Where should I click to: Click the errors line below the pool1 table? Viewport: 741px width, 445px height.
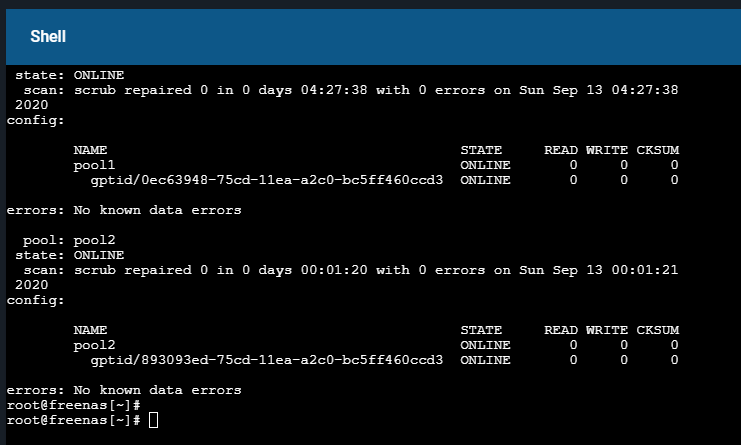tap(124, 210)
